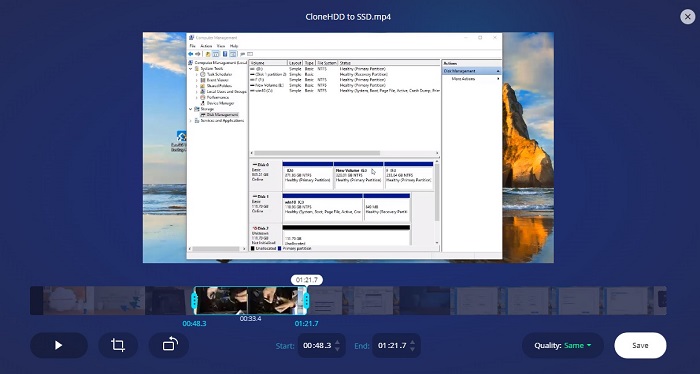Click the blue 00:48.3 start label under the timeline
Screen dimensions: 700x374
[x=194, y=324]
